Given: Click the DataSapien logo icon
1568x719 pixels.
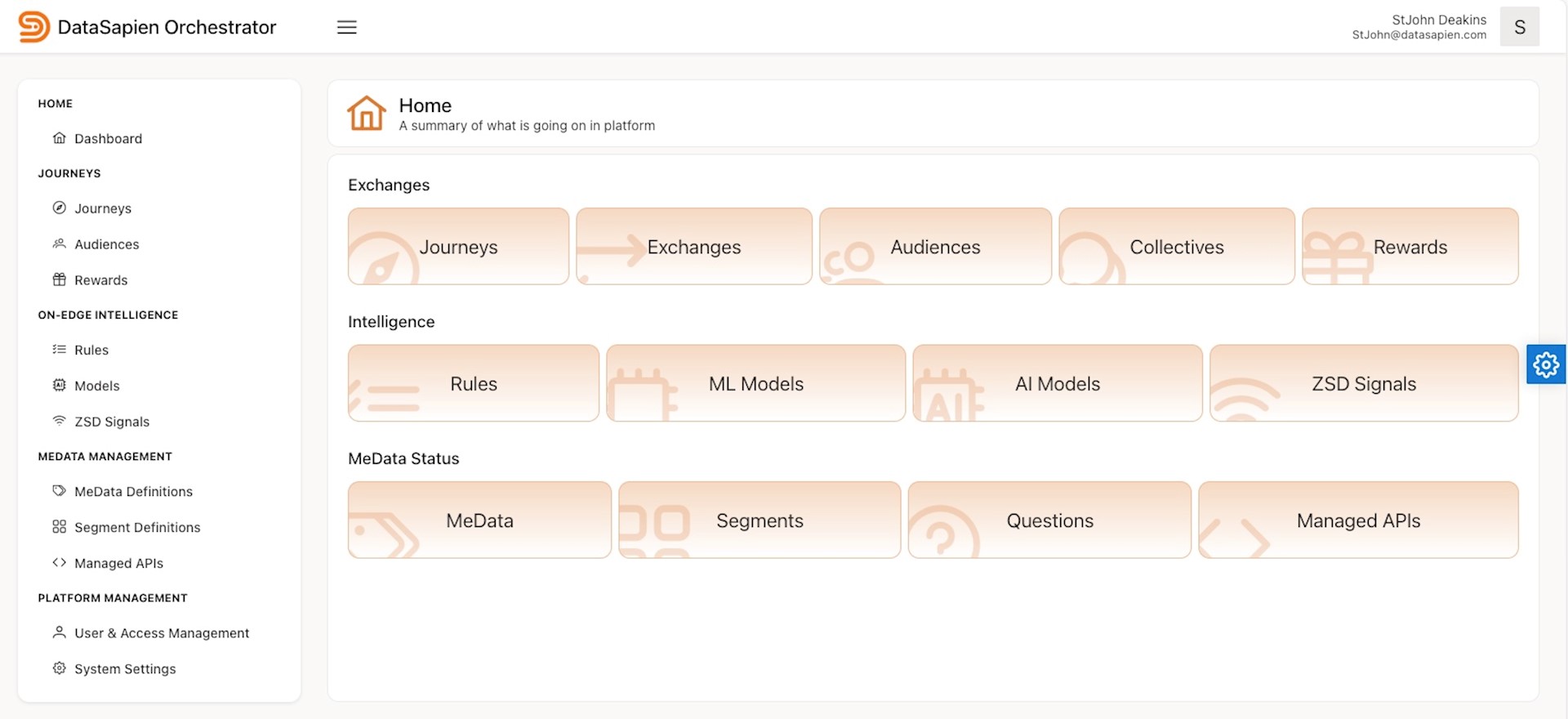Looking at the screenshot, I should pyautogui.click(x=33, y=27).
